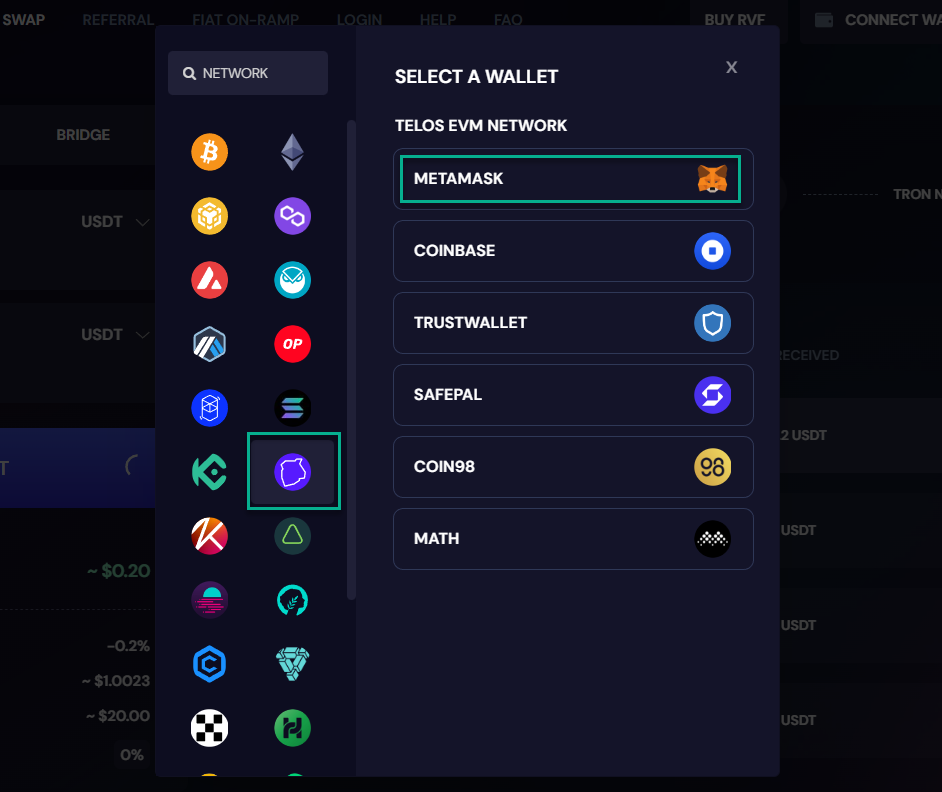
Task: Select the Coin98 wallet option
Action: coord(573,467)
